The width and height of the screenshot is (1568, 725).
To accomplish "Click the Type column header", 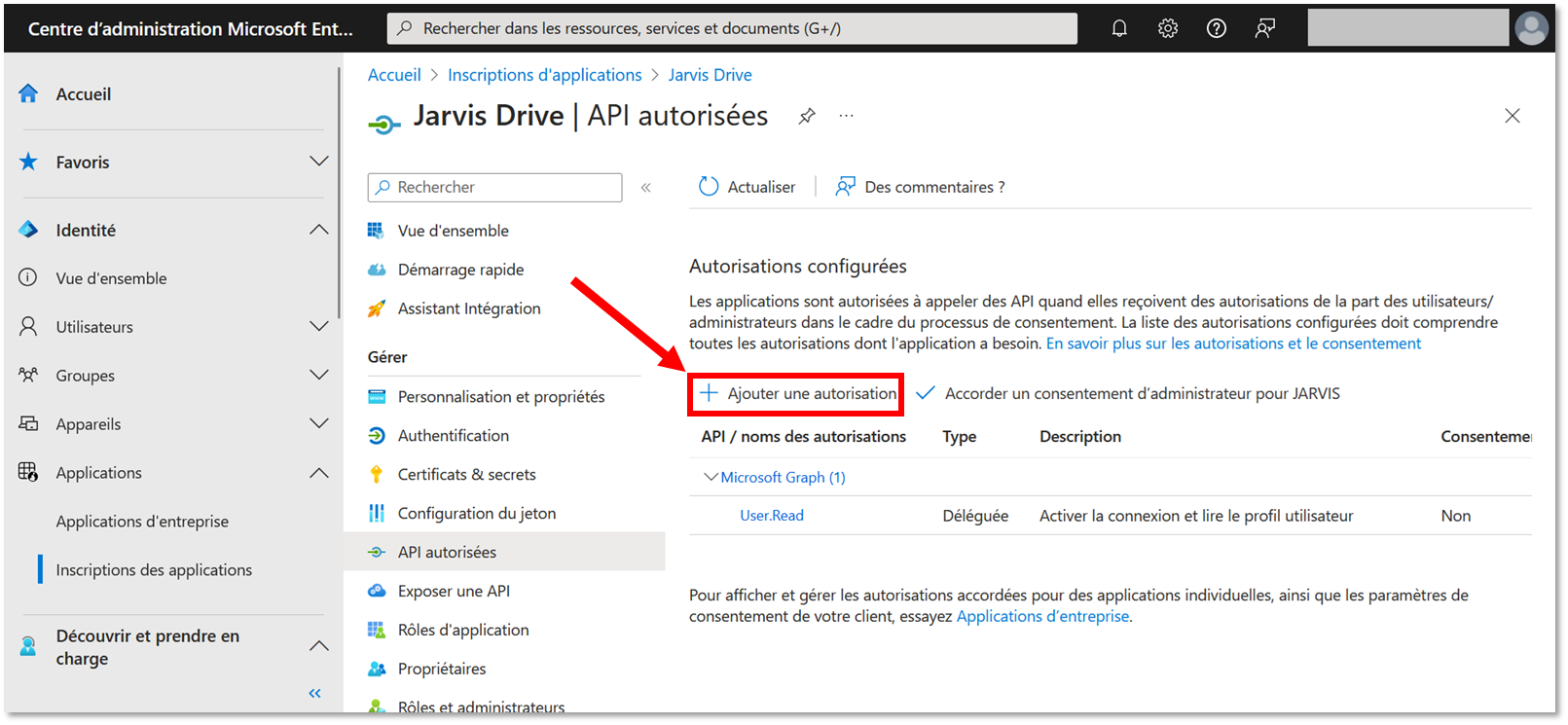I will 960,437.
